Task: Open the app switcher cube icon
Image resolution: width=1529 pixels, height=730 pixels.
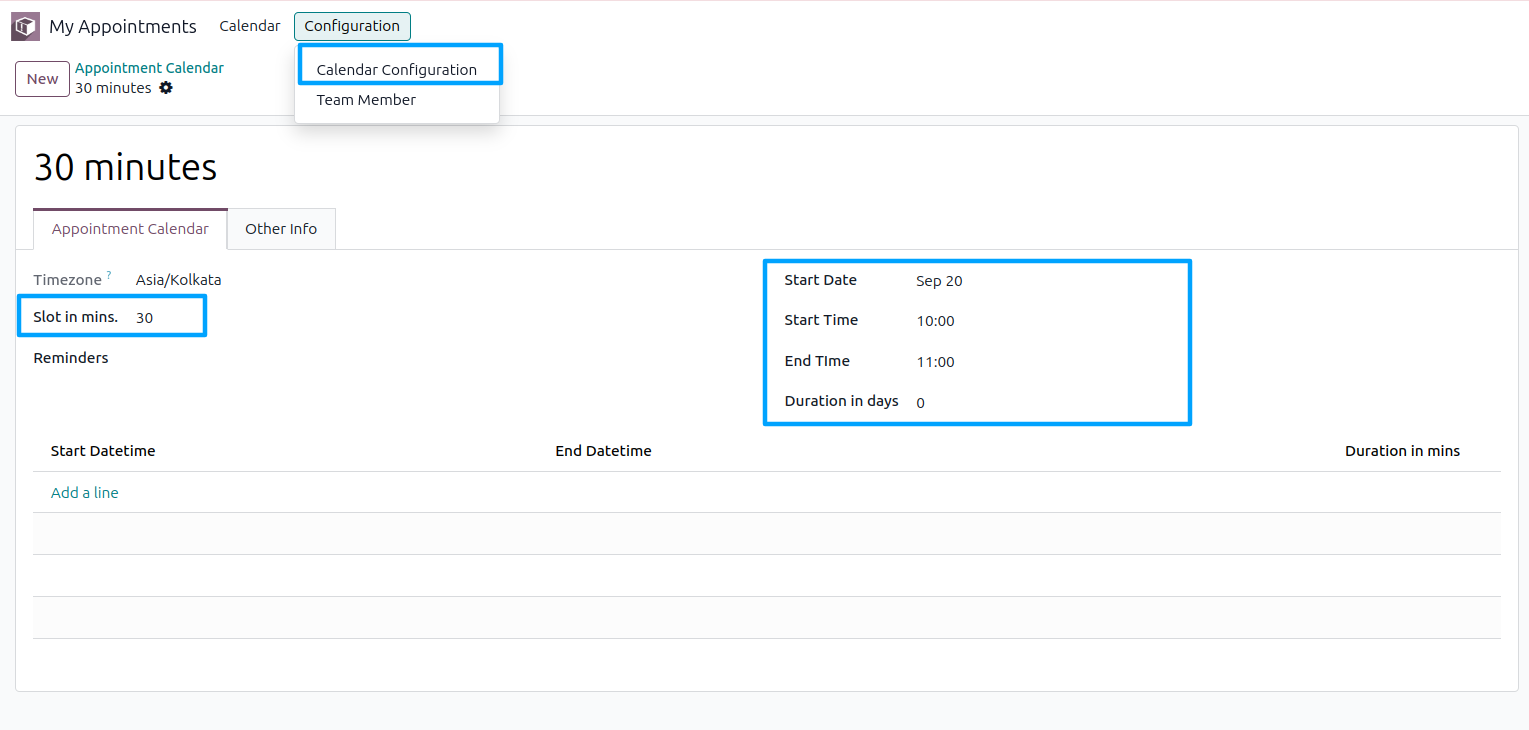Action: (x=24, y=25)
